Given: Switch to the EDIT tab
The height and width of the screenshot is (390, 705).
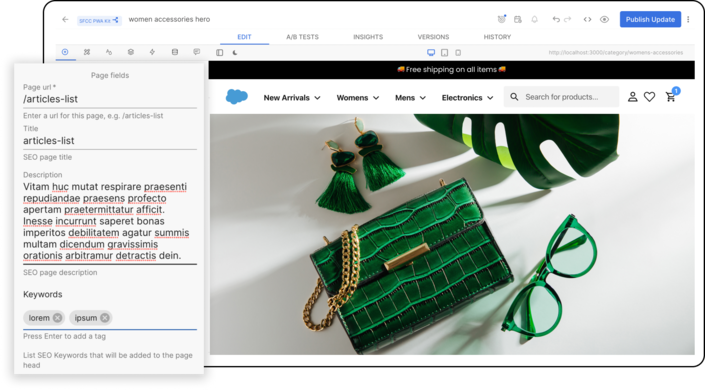Looking at the screenshot, I should (x=244, y=37).
